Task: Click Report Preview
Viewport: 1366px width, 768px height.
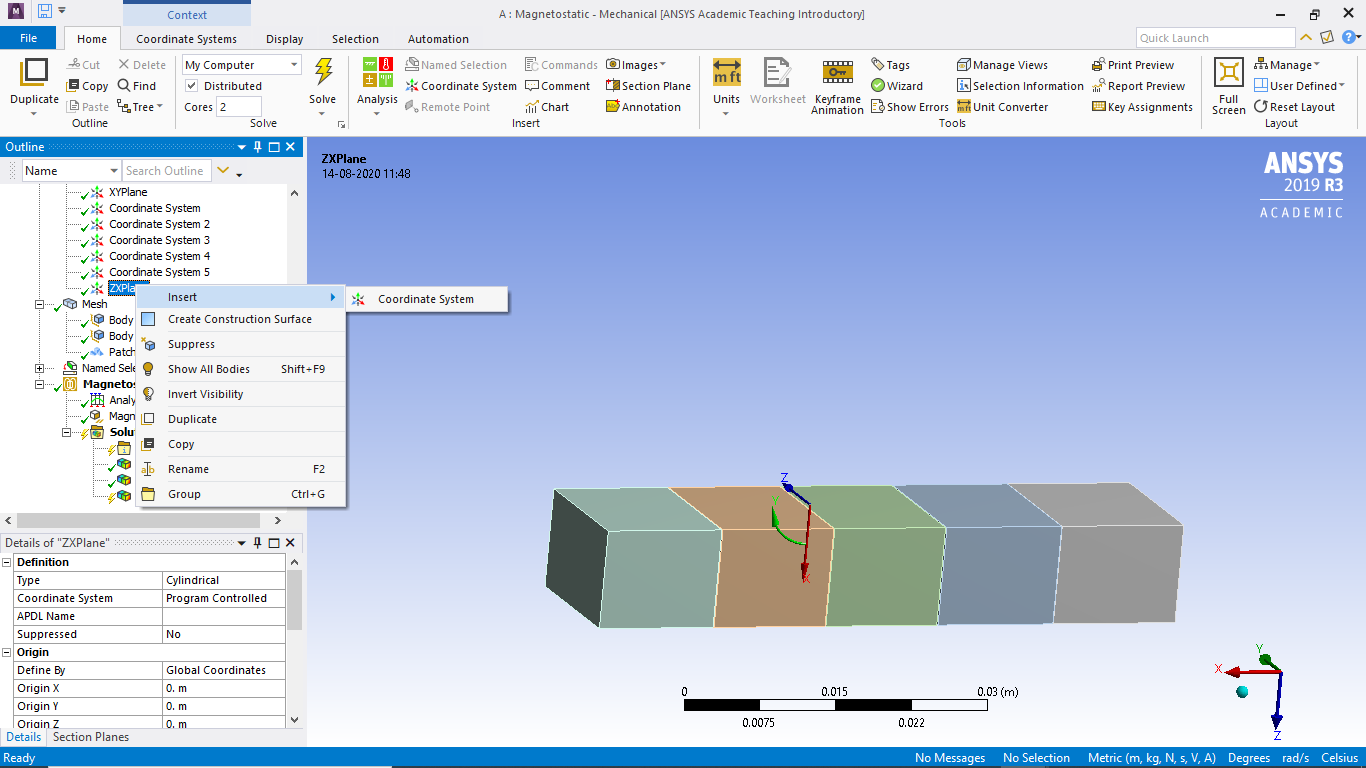Action: pos(1138,86)
